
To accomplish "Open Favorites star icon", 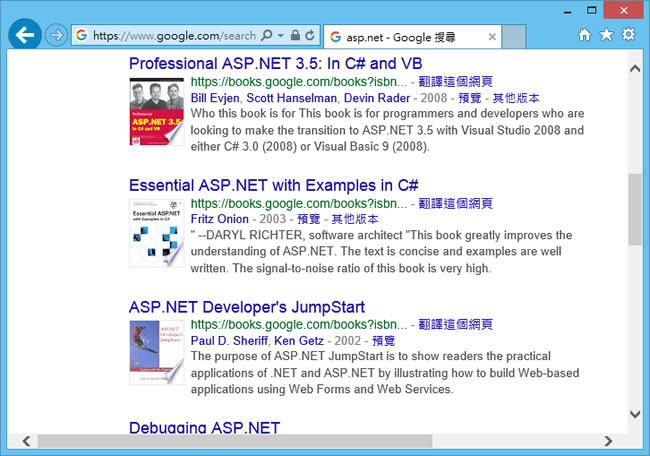I will point(606,34).
